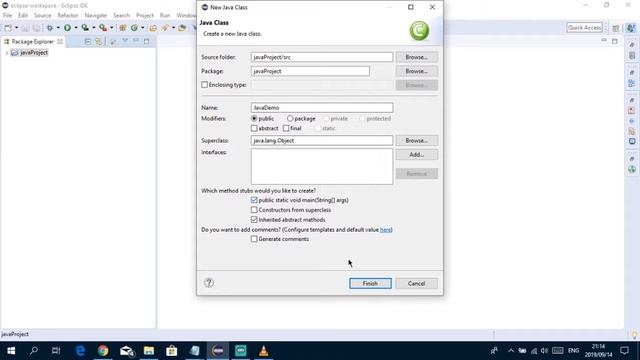Image resolution: width=640 pixels, height=360 pixels.
Task: Select the package modifier radio button
Action: click(290, 118)
